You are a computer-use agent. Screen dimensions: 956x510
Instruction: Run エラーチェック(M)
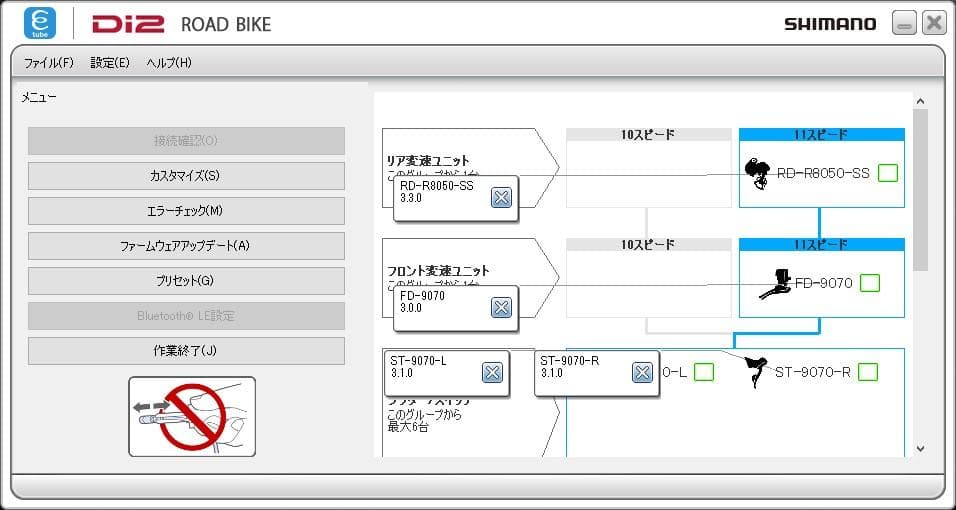tap(186, 211)
